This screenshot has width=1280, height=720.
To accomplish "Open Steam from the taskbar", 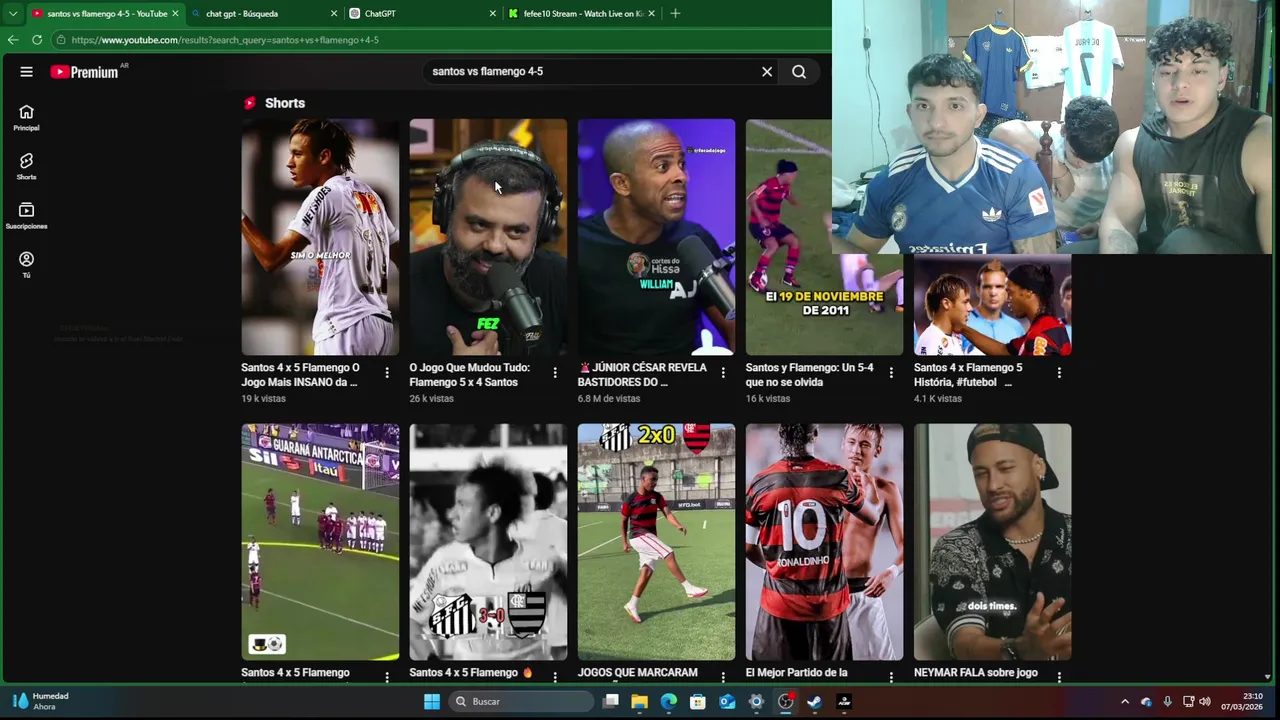I will click(814, 702).
